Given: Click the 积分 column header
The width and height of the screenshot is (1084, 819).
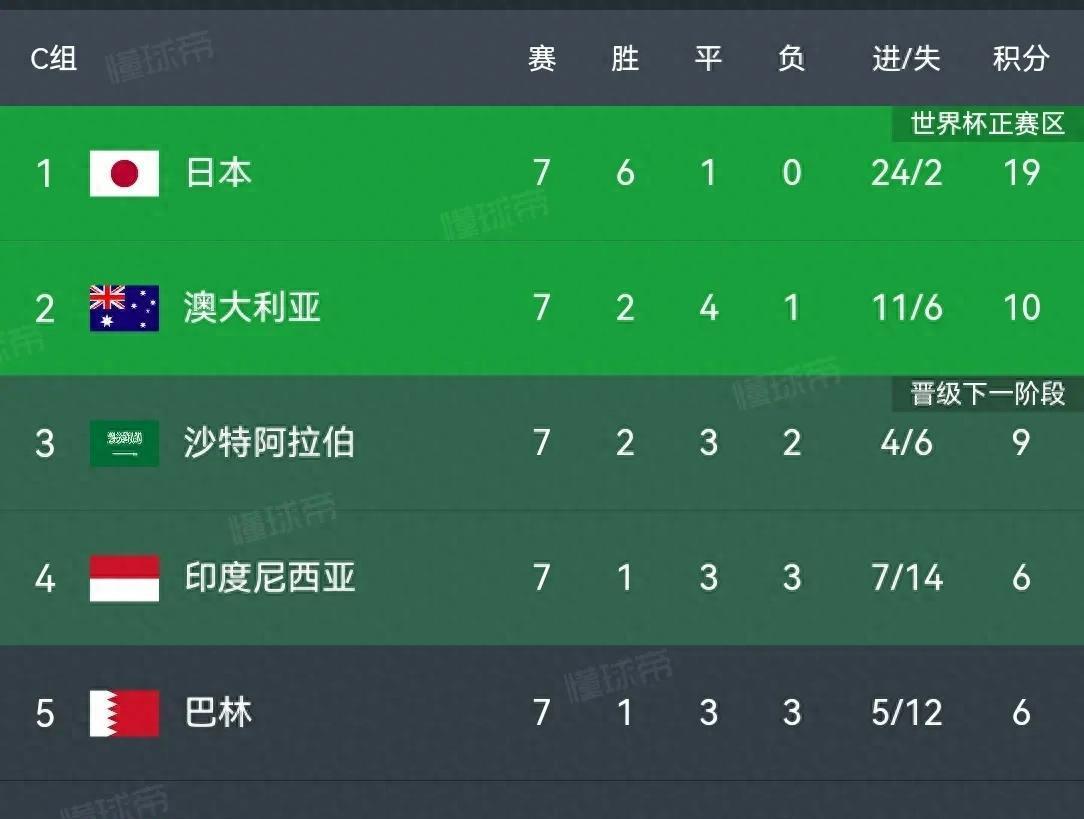Looking at the screenshot, I should (1021, 59).
